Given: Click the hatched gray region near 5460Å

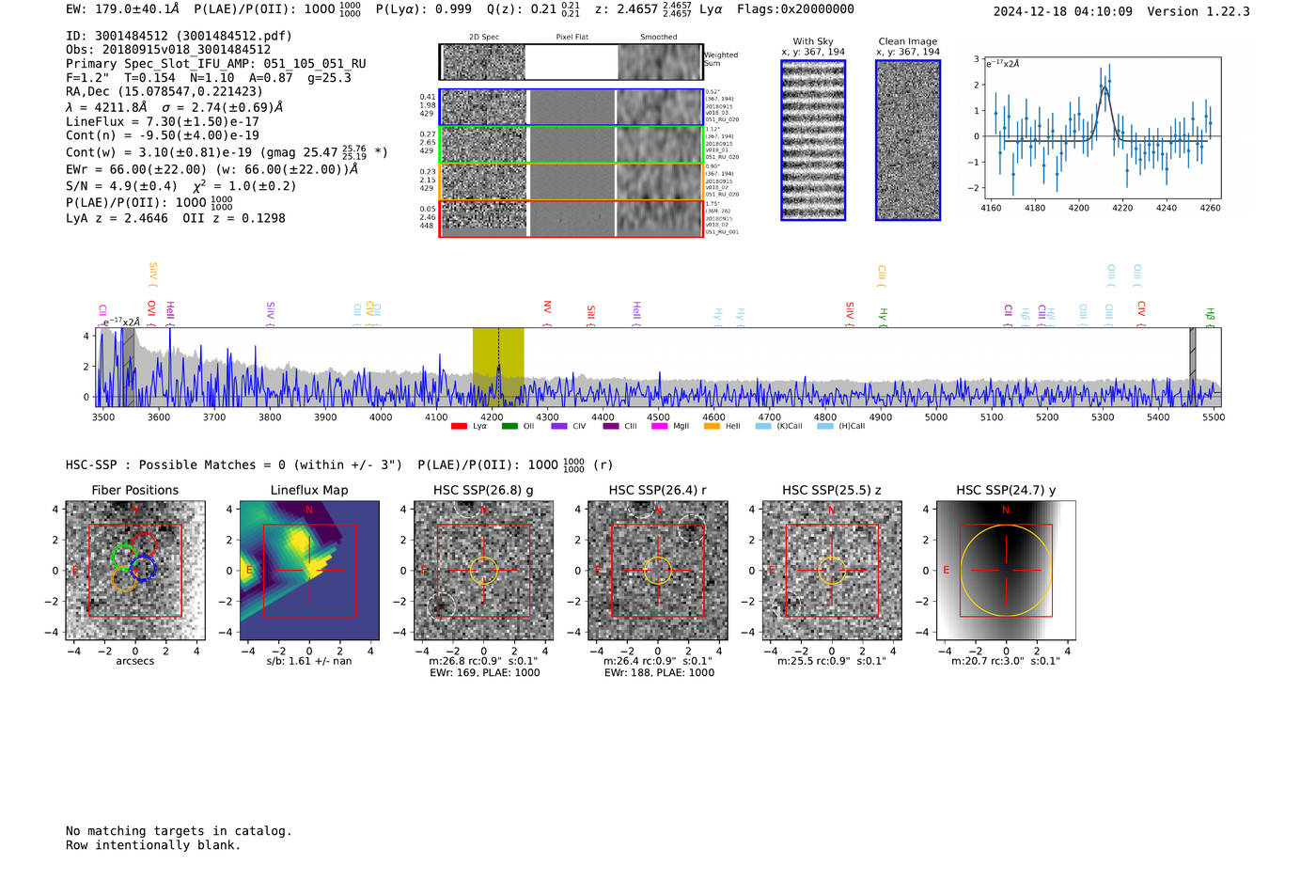Looking at the screenshot, I should pyautogui.click(x=1193, y=367).
